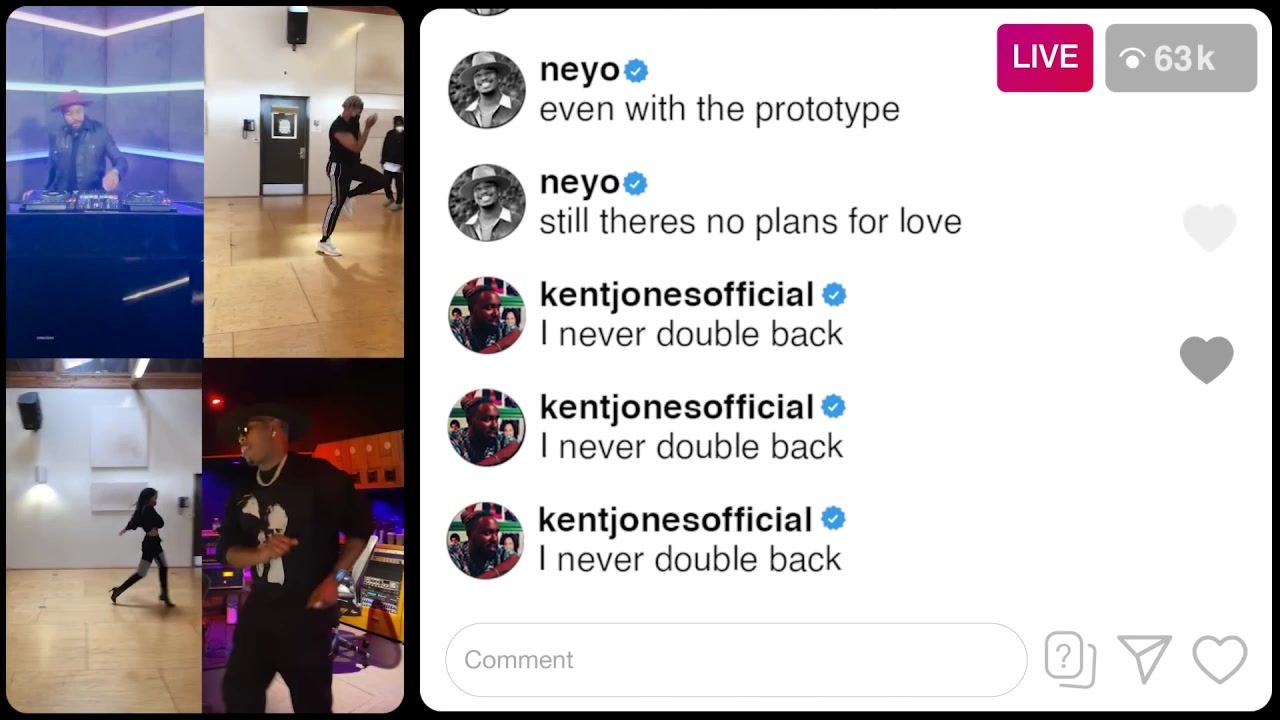
Task: Select the female dancer in boots tile
Action: pos(104,535)
